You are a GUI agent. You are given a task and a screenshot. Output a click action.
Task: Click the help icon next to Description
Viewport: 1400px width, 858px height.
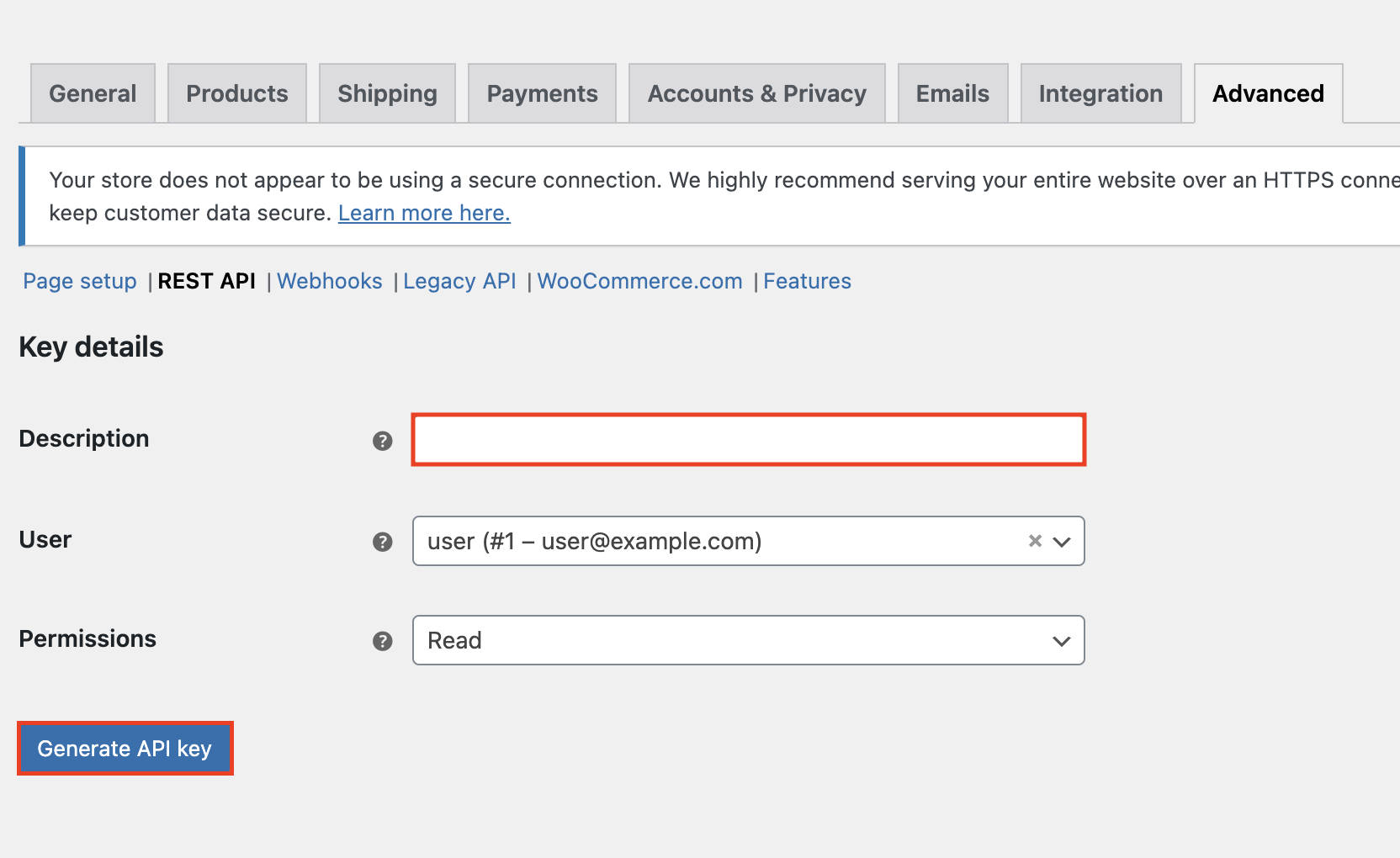pyautogui.click(x=383, y=441)
